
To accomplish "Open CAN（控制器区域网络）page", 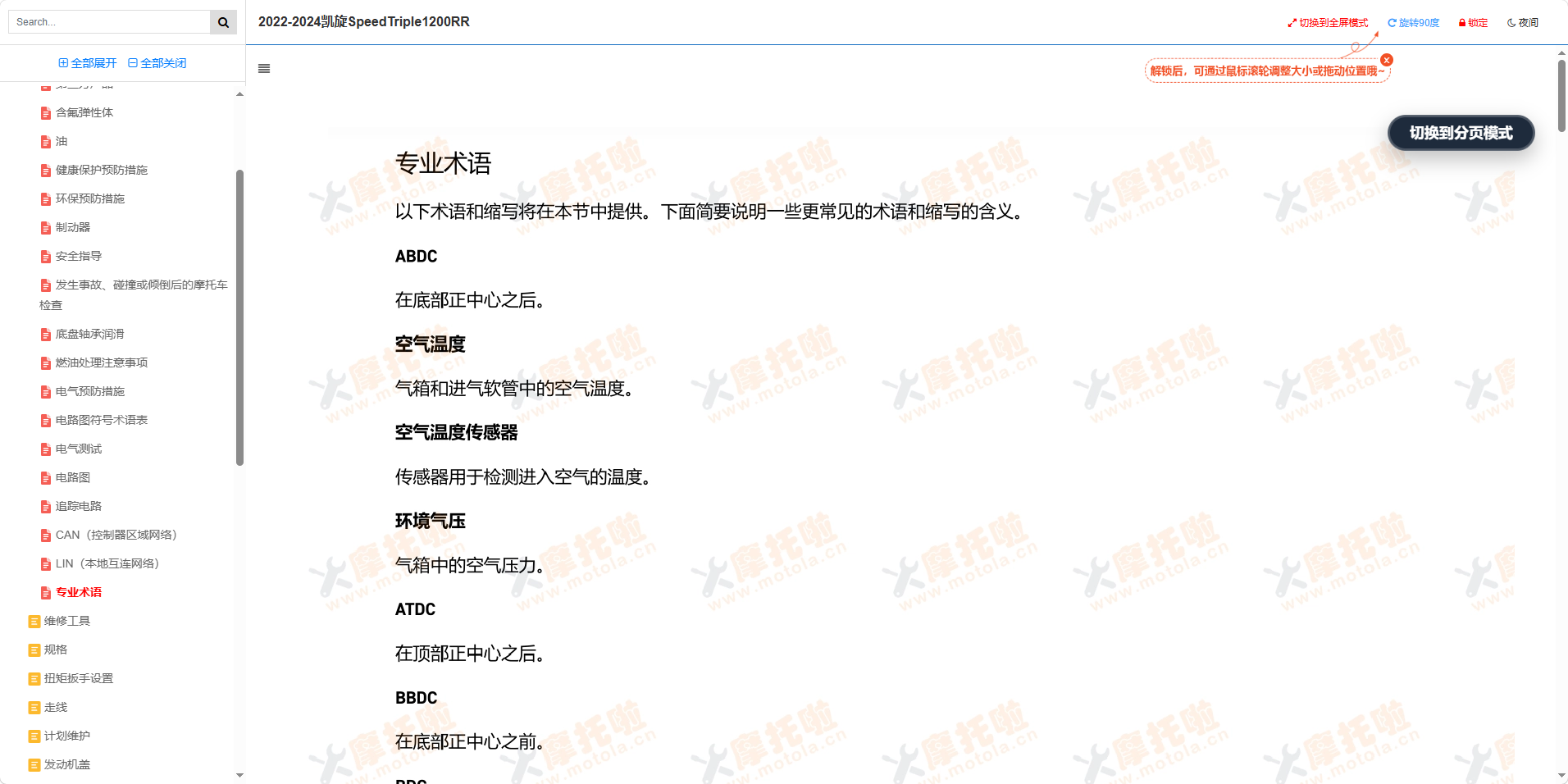I will point(116,535).
